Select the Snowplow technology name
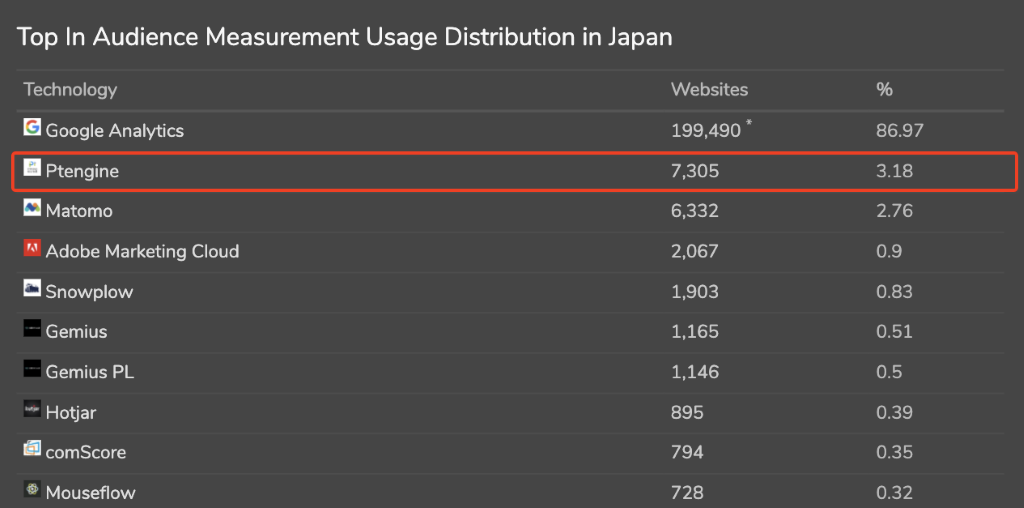1024x508 pixels. coord(89,292)
